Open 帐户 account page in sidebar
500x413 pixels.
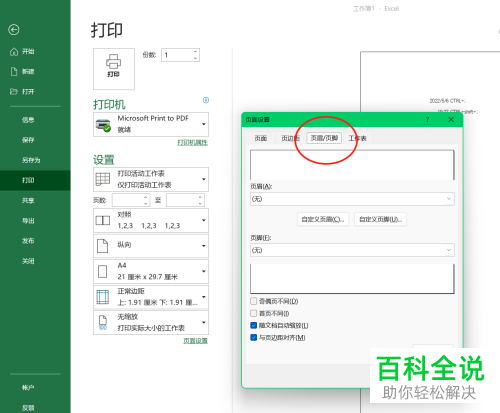coord(28,387)
